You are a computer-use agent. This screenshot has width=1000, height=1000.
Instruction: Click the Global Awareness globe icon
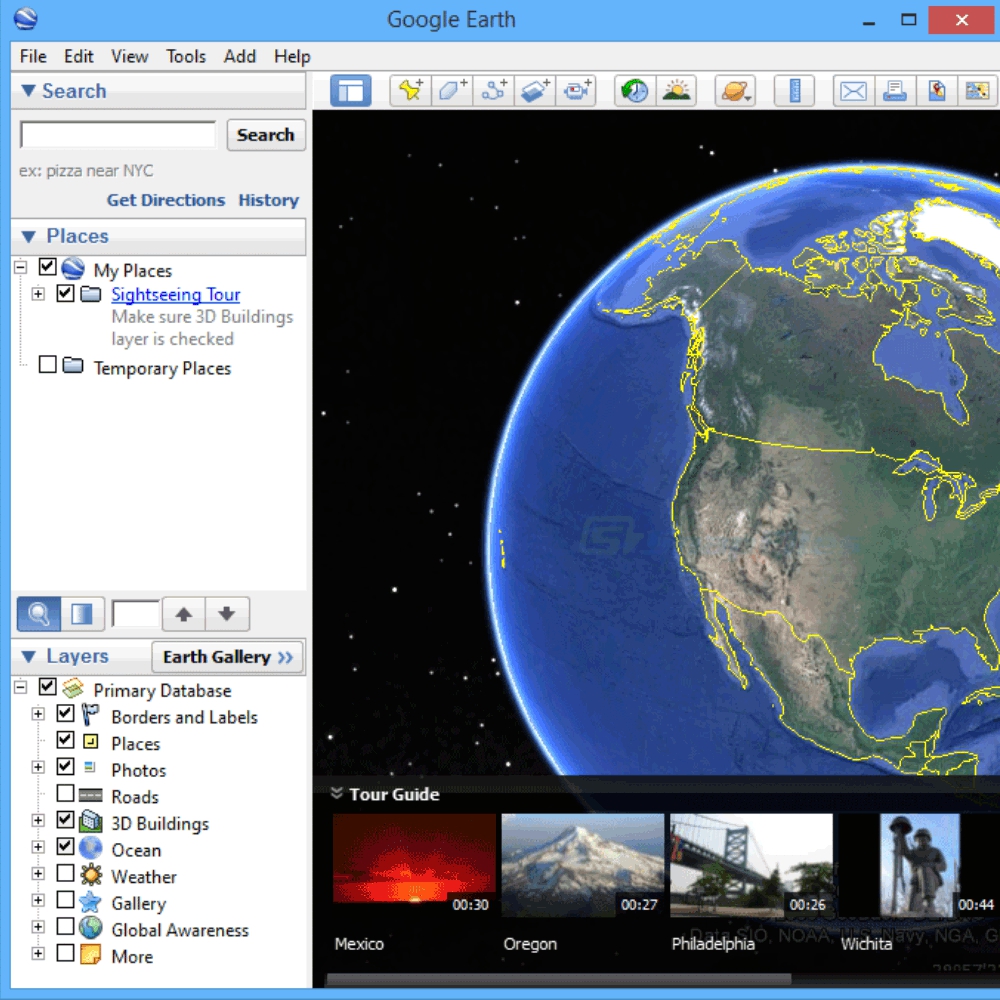point(91,927)
